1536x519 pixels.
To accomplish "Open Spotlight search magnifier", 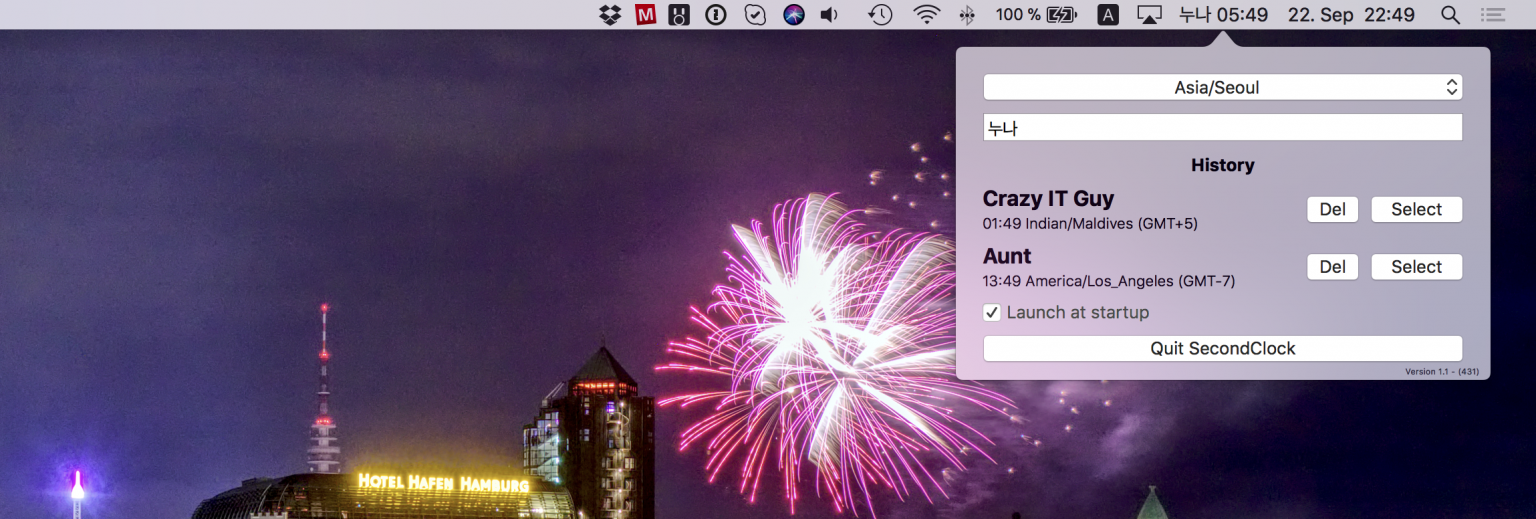I will tap(1450, 15).
